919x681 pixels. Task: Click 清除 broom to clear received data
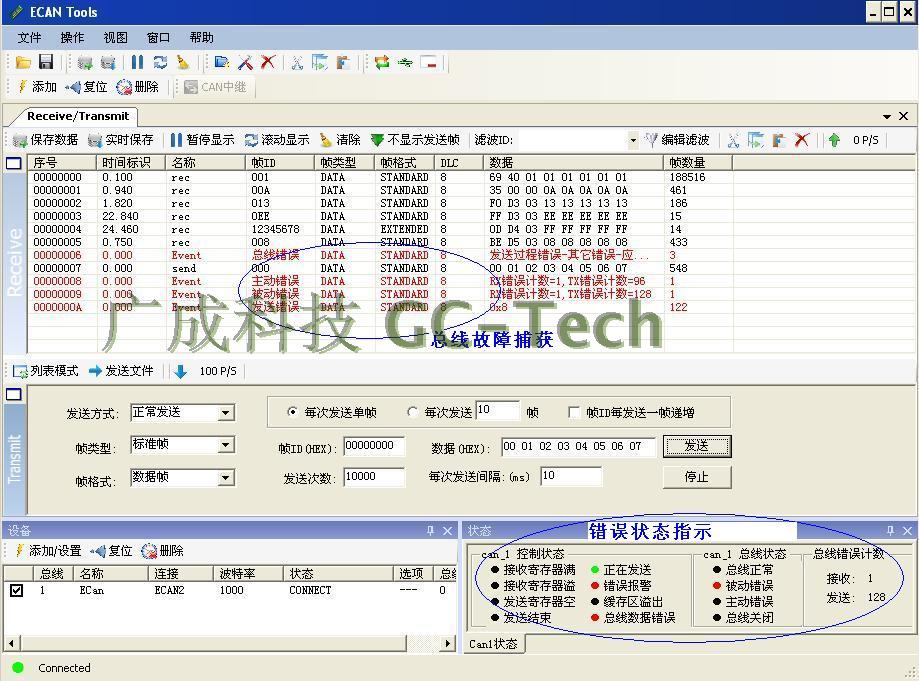pos(340,140)
